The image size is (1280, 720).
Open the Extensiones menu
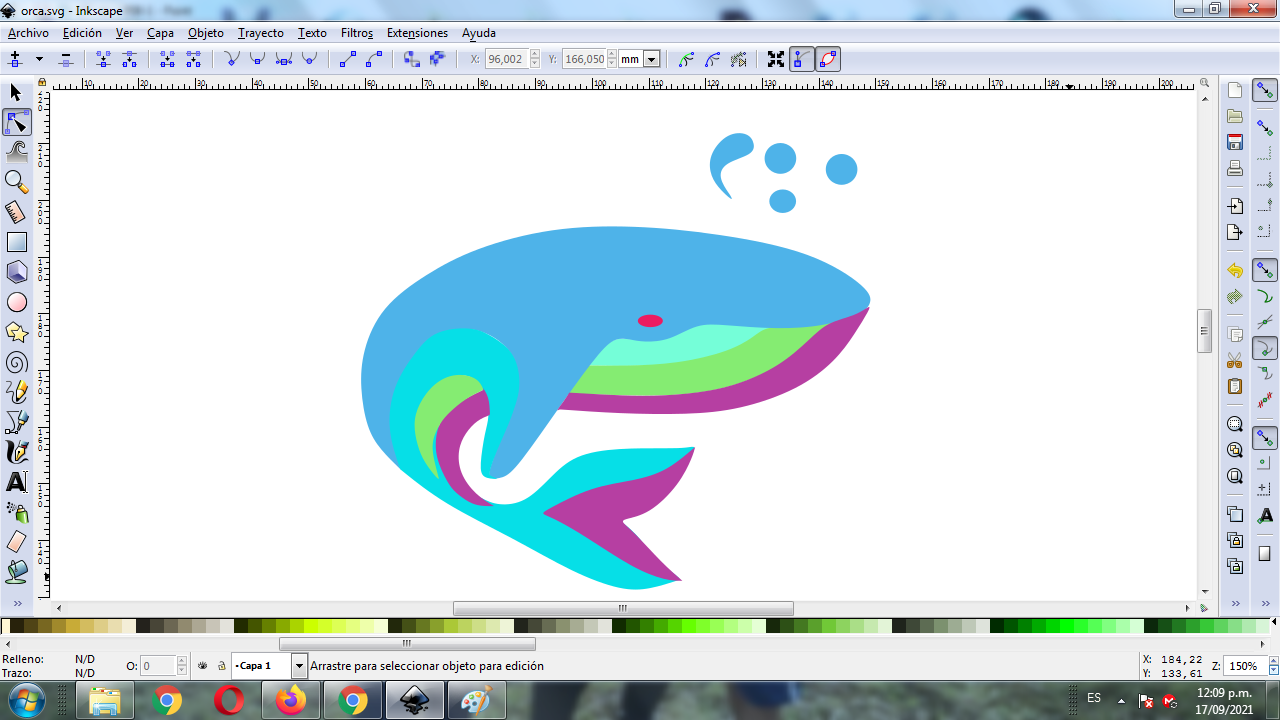click(x=417, y=33)
